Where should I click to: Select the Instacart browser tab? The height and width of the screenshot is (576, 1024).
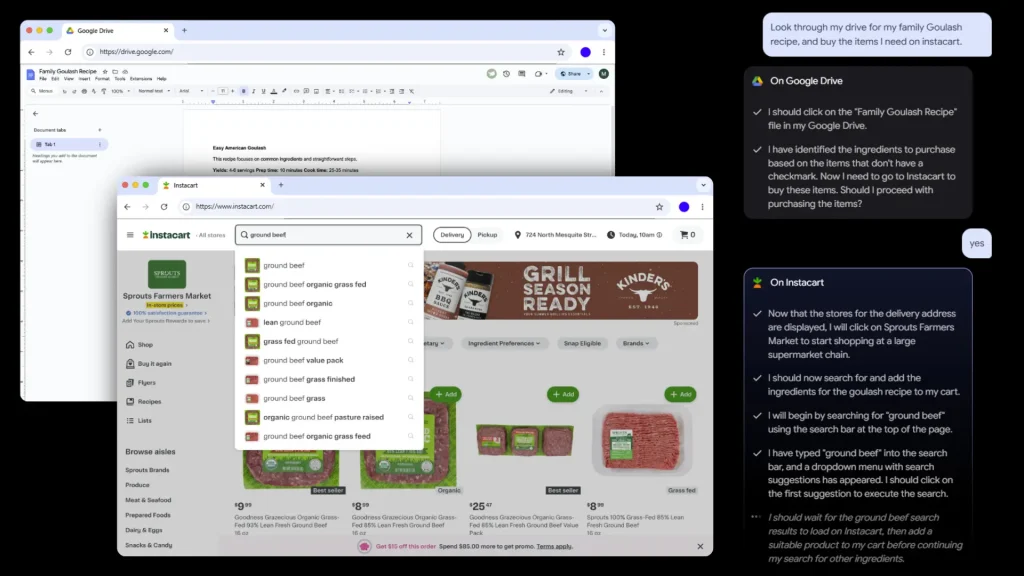[214, 185]
